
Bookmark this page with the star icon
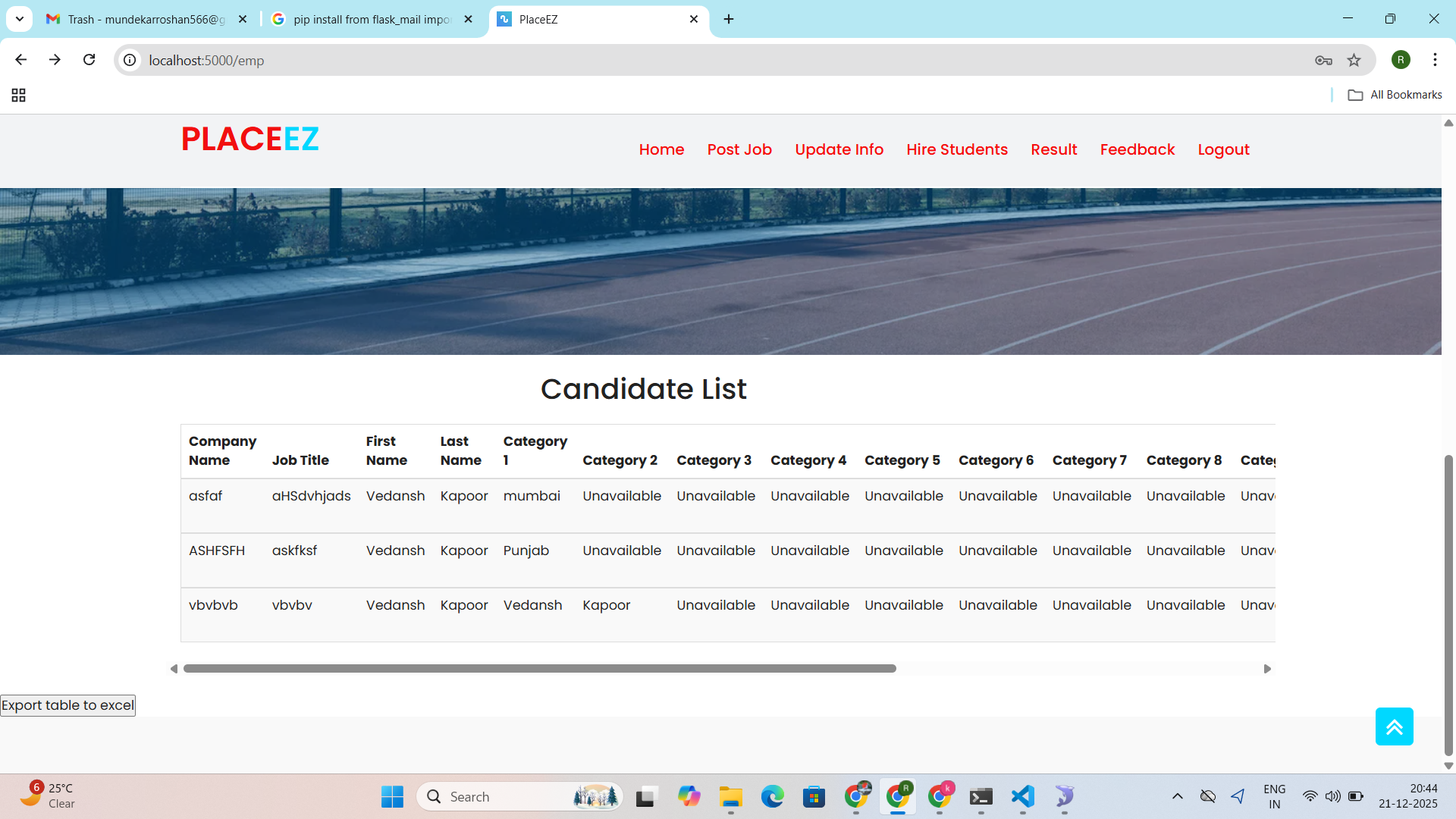coord(1354,60)
